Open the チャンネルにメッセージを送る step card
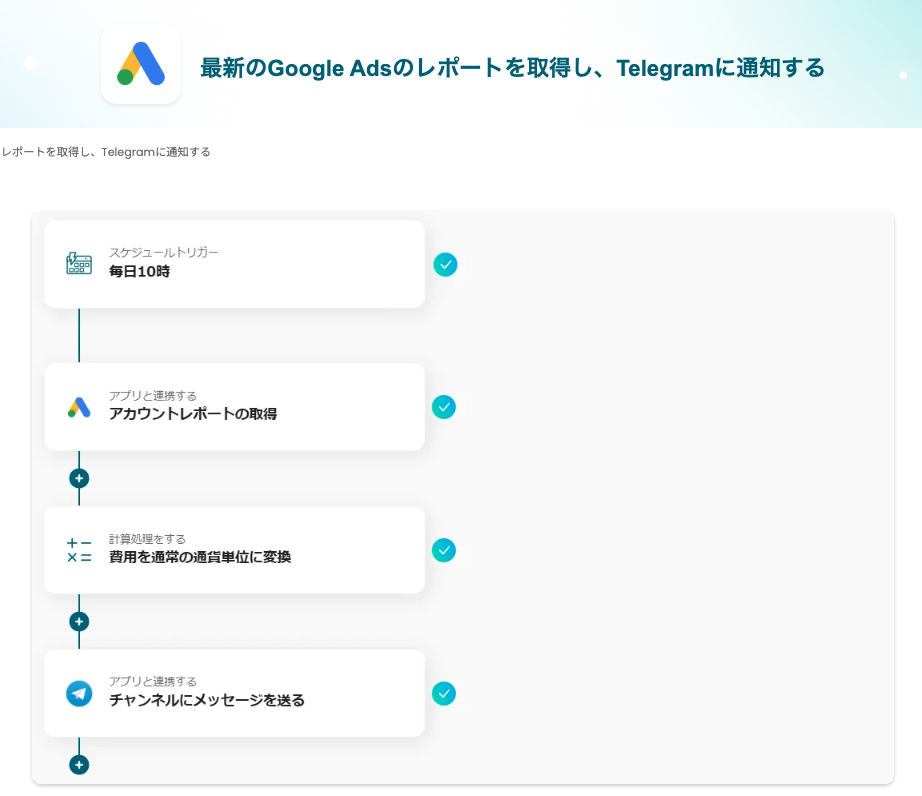The height and width of the screenshot is (796, 922). [x=234, y=693]
